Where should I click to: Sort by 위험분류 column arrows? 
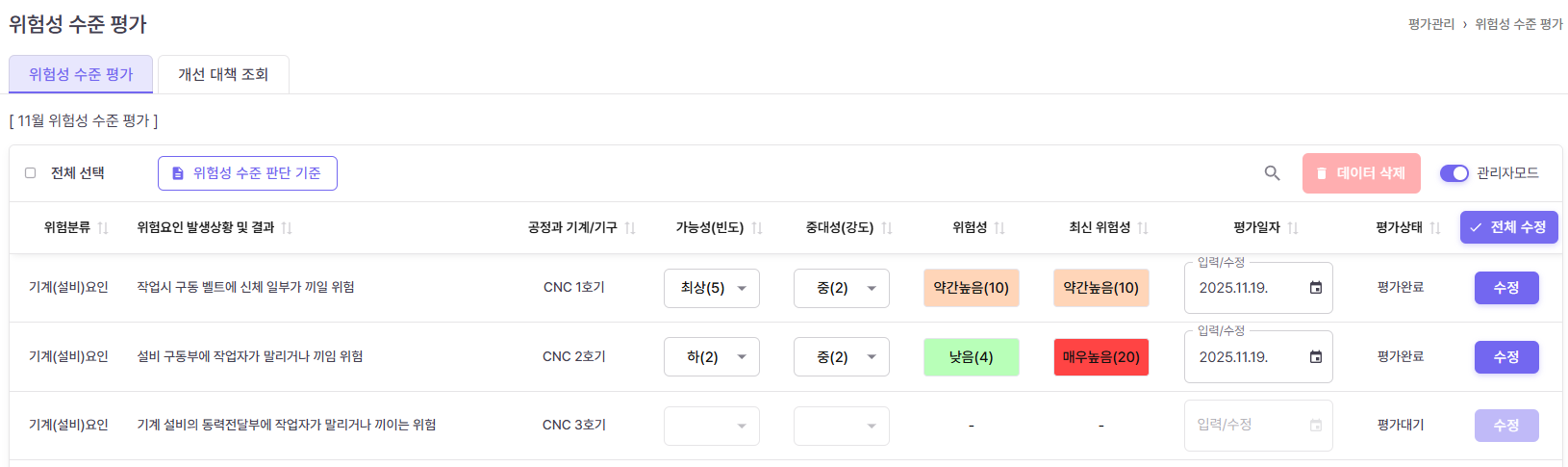pos(103,228)
